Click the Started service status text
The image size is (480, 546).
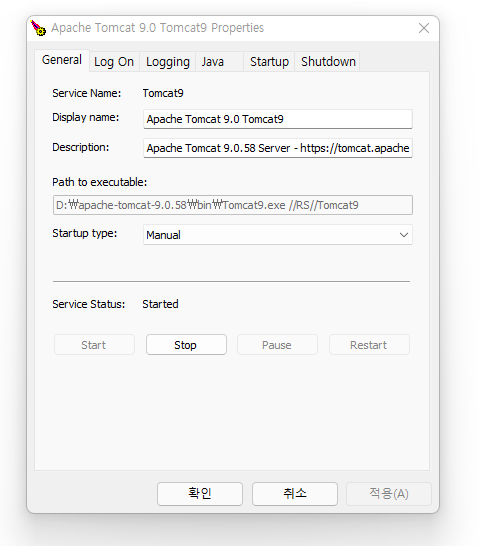tap(160, 304)
